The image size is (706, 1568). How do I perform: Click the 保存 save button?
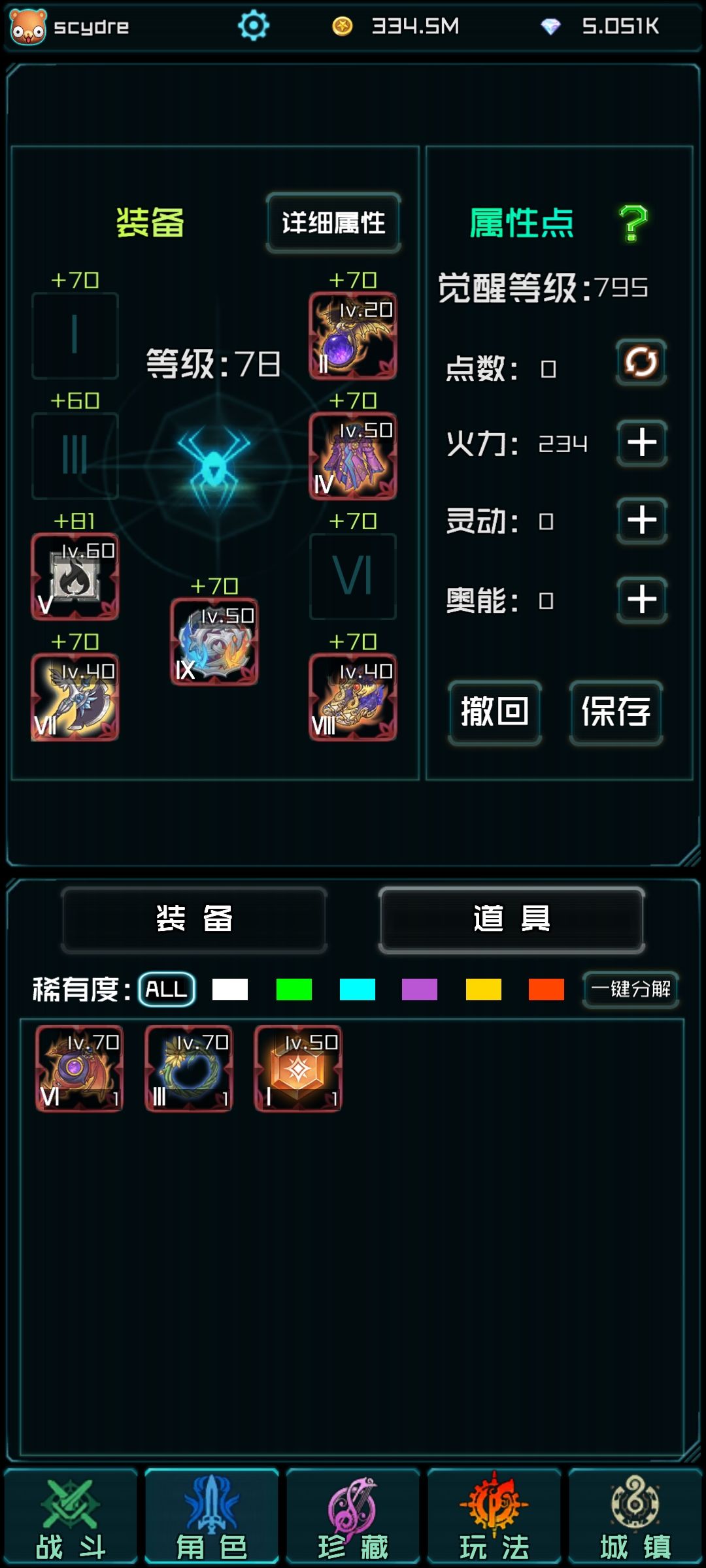tap(616, 712)
